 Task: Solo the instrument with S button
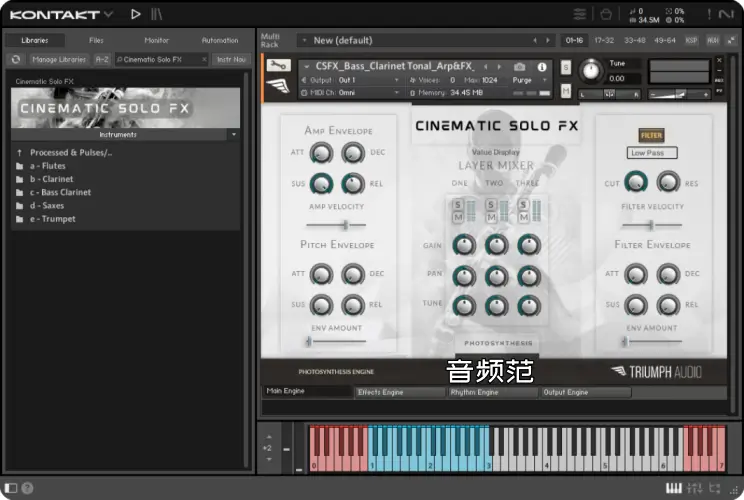click(566, 67)
